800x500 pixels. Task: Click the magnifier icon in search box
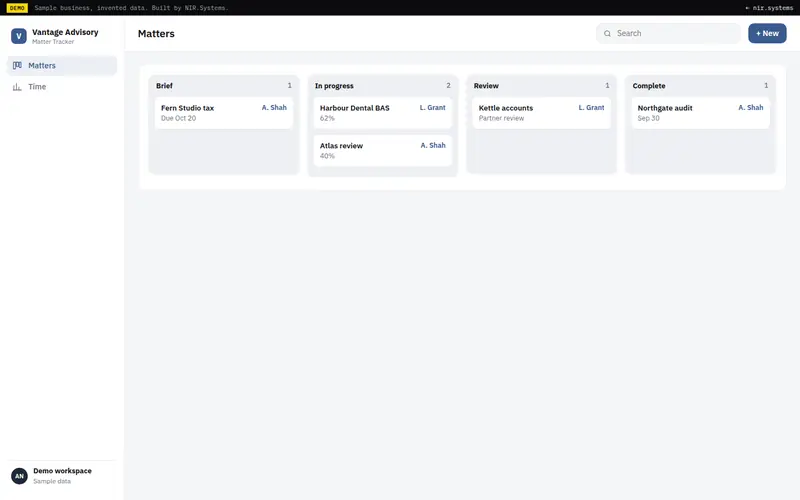(x=607, y=34)
